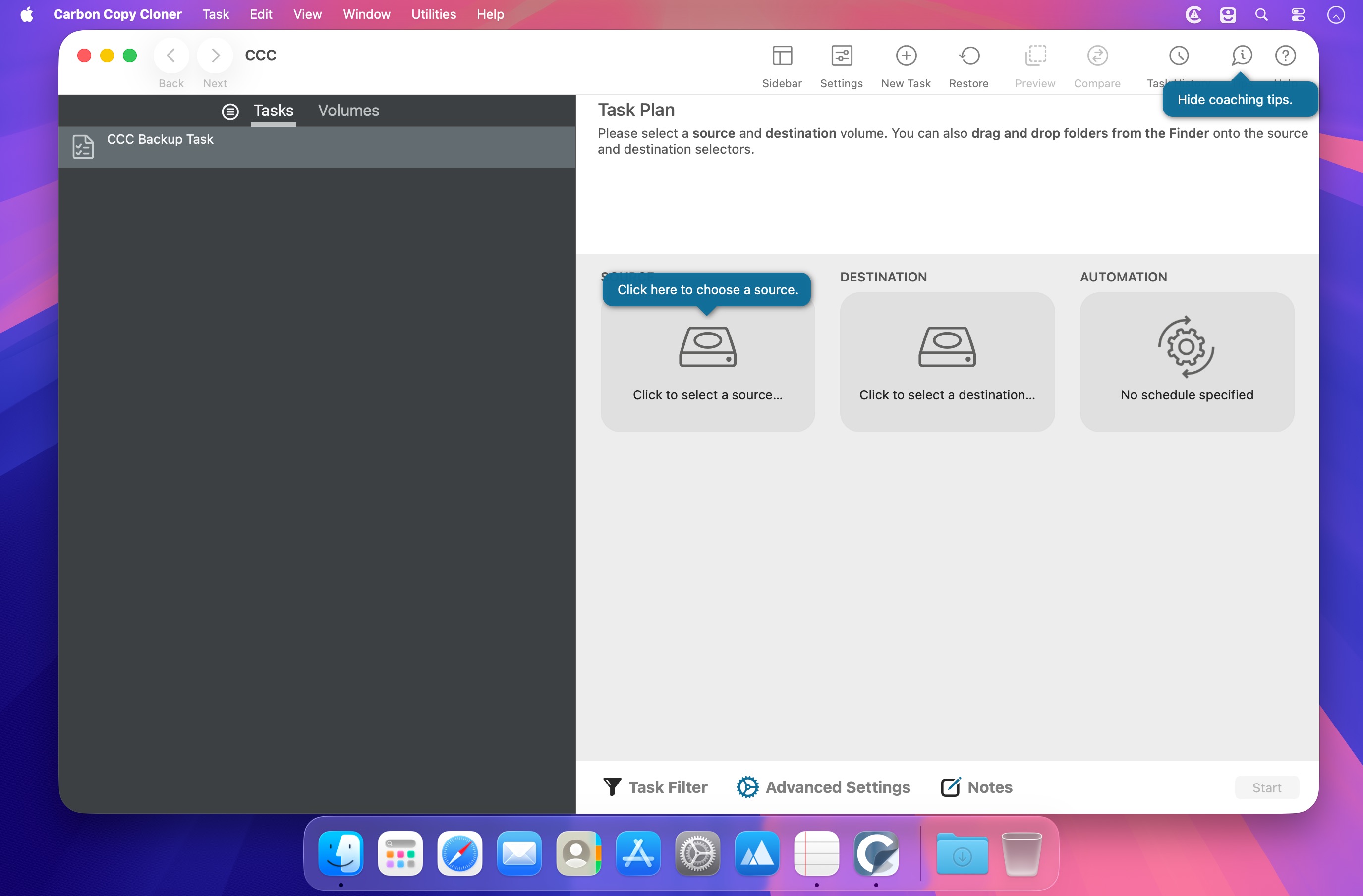Viewport: 1363px width, 896px height.
Task: Go to Next with right chevron
Action: click(215, 56)
